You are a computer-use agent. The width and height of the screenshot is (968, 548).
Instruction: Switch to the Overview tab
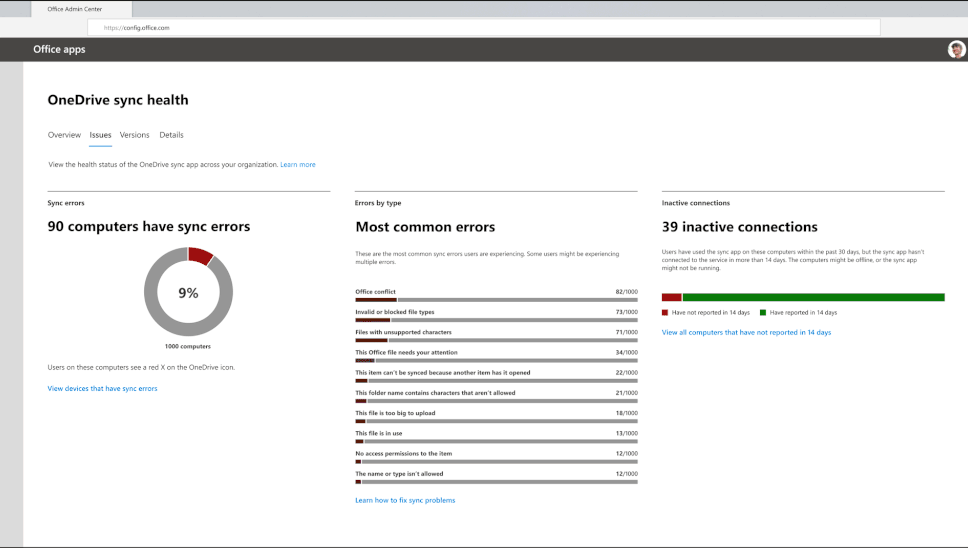click(x=64, y=135)
